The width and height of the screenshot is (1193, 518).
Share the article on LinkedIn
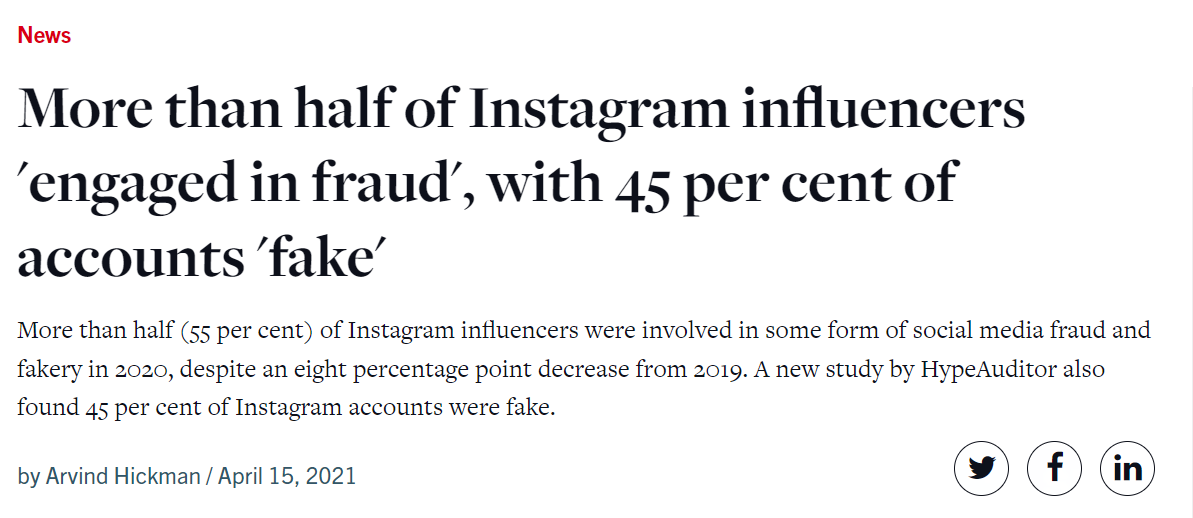point(1128,469)
